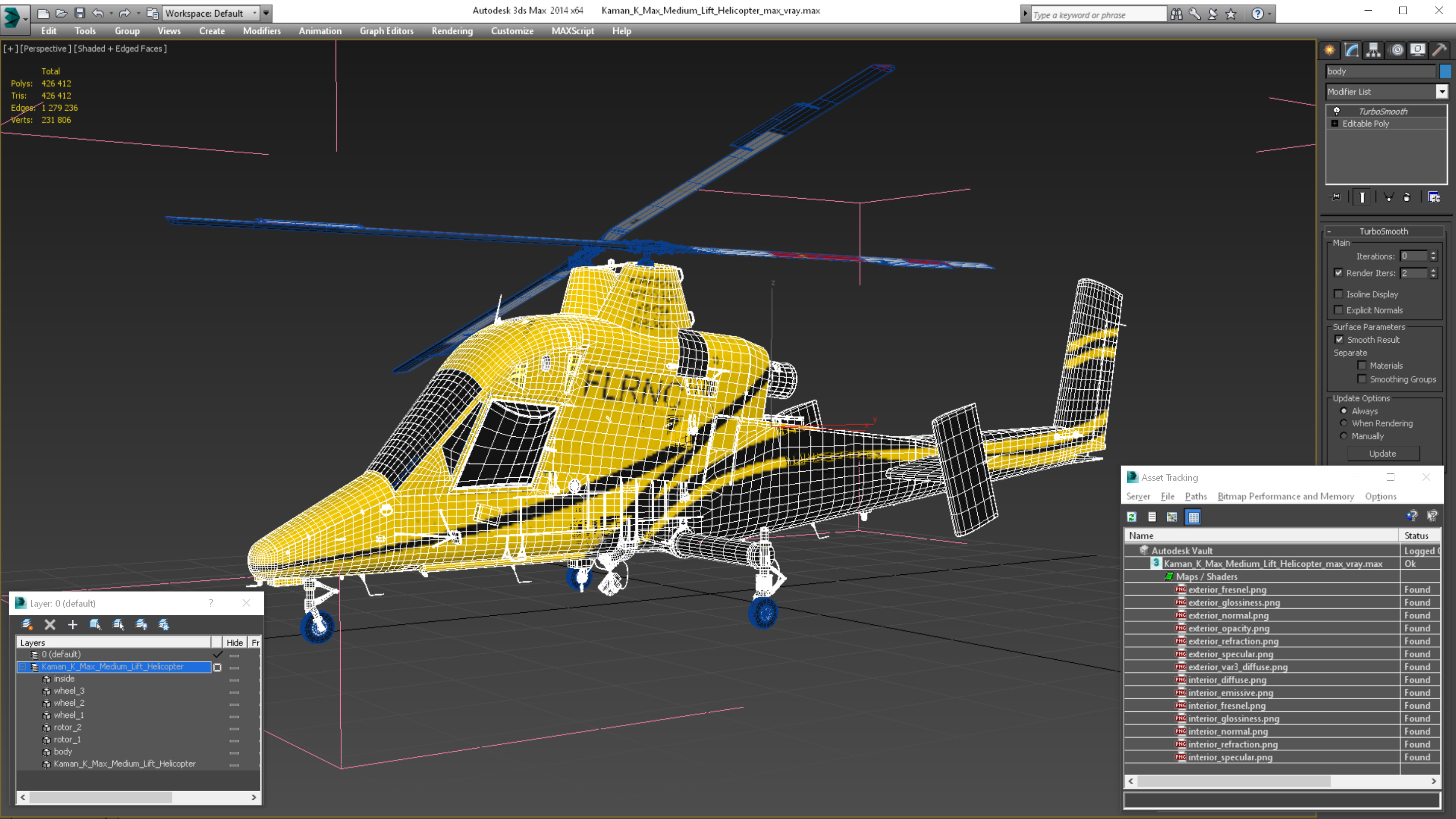Click the Update button
The image size is (1456, 819).
point(1383,453)
